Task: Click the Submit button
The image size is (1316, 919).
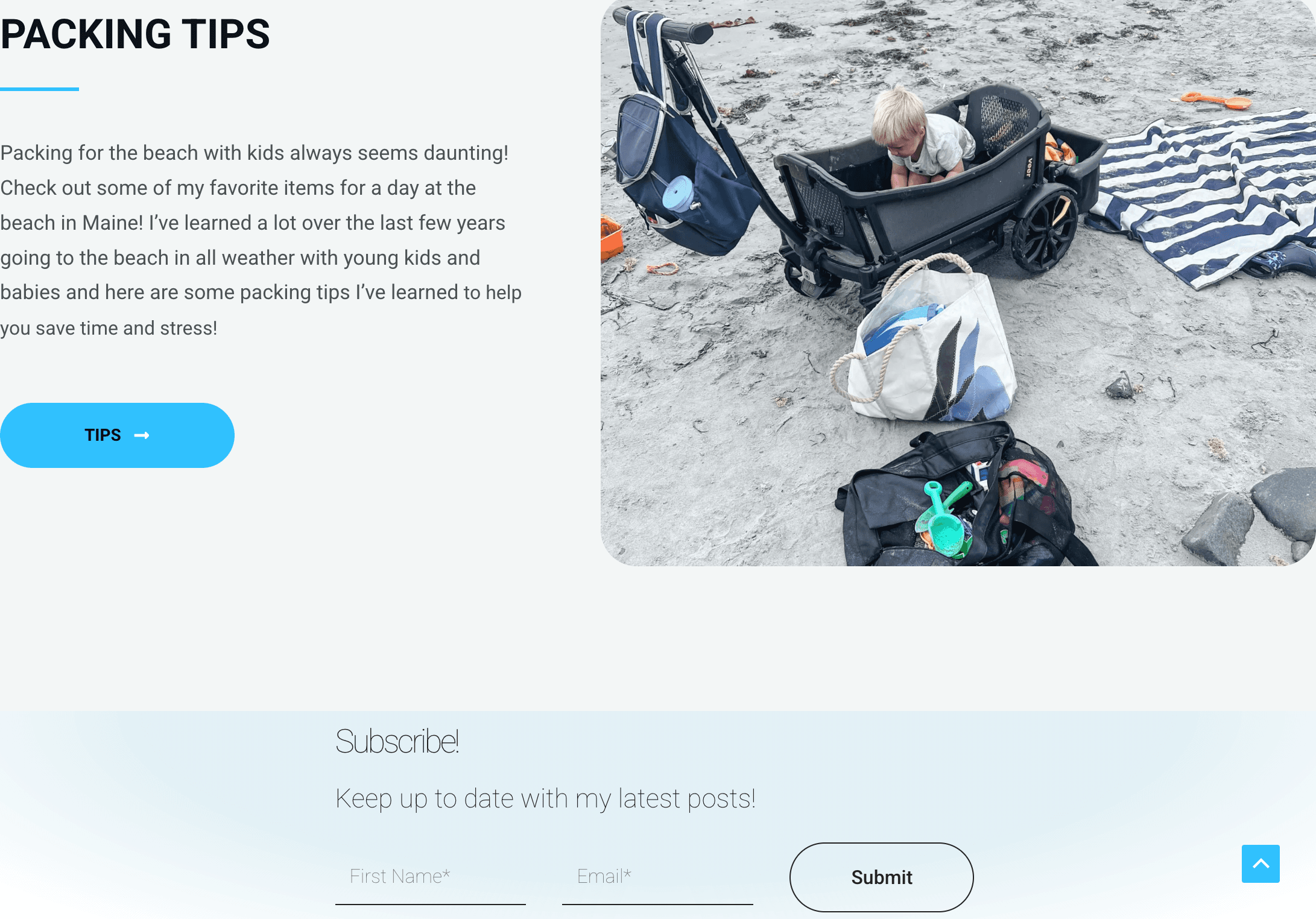Action: tap(881, 877)
